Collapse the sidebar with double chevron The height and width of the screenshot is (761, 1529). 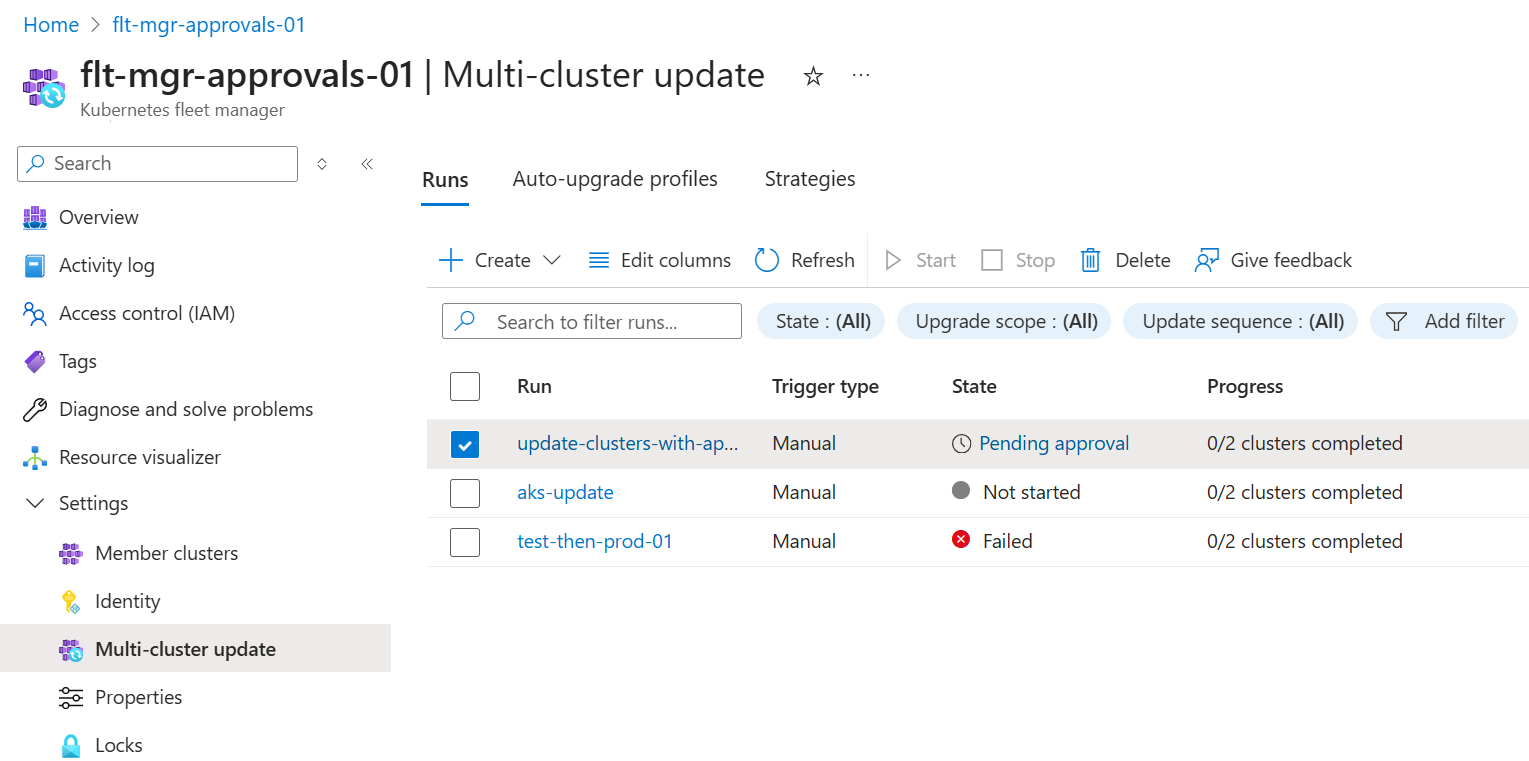tap(367, 164)
